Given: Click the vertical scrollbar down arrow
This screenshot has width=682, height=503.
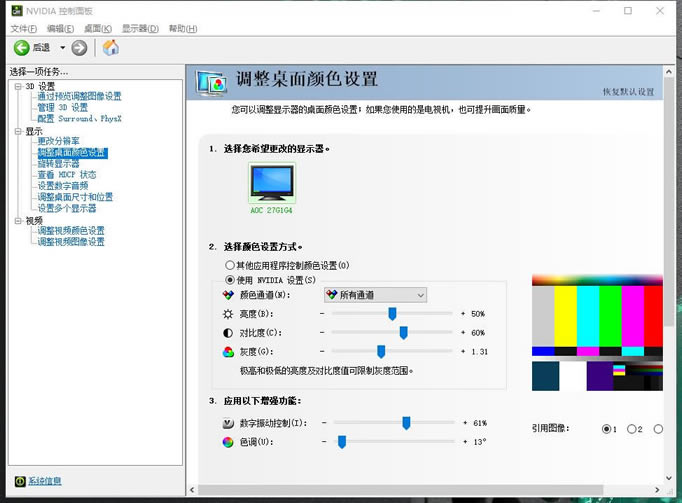Looking at the screenshot, I should click(669, 478).
